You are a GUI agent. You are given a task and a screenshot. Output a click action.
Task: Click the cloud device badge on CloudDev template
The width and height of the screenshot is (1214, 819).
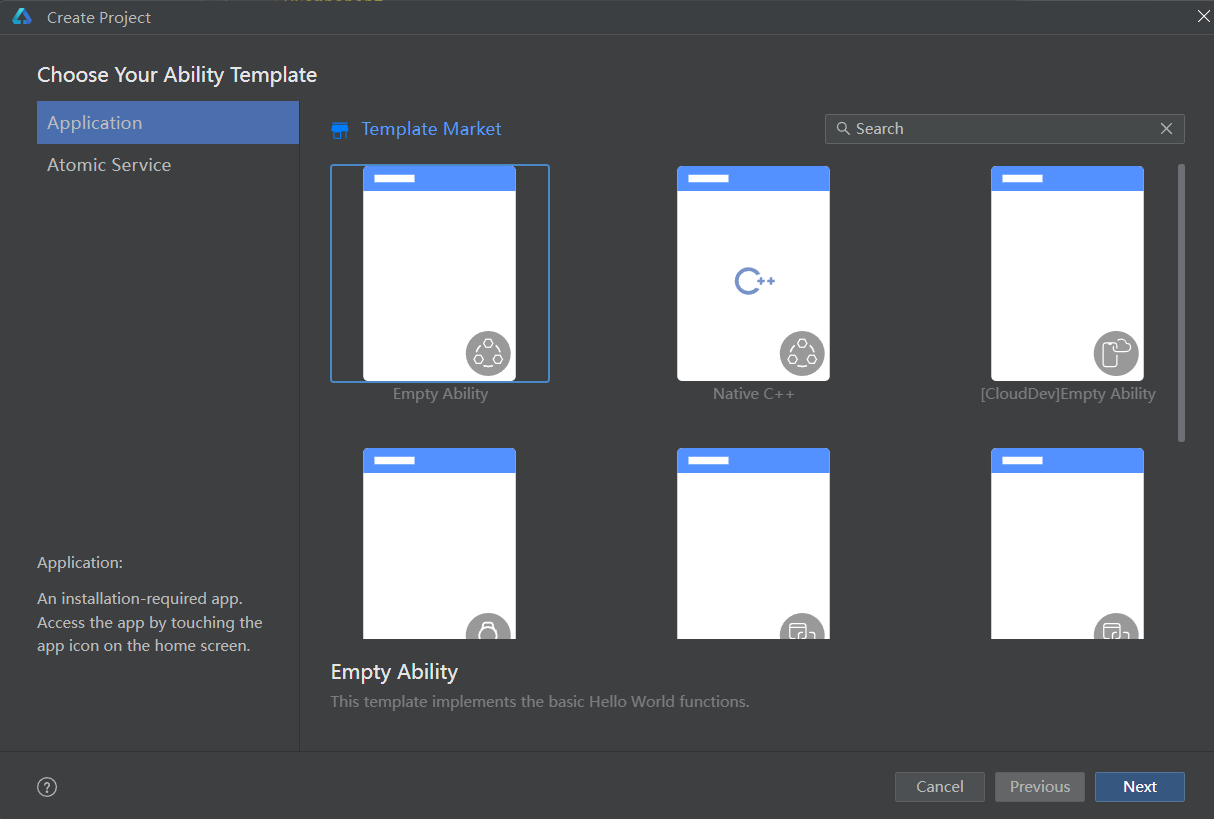click(1116, 354)
